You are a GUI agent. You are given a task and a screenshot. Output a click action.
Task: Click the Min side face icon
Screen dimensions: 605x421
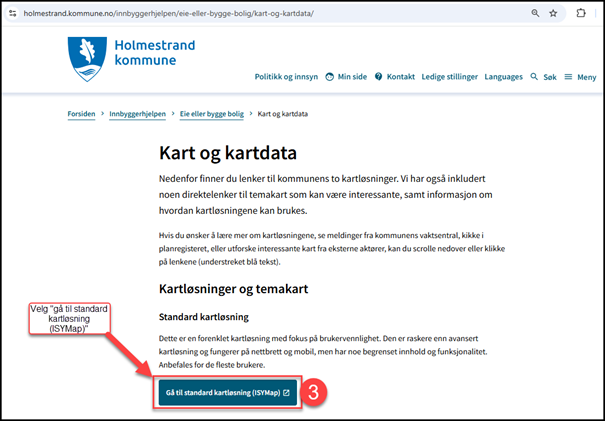pos(329,77)
